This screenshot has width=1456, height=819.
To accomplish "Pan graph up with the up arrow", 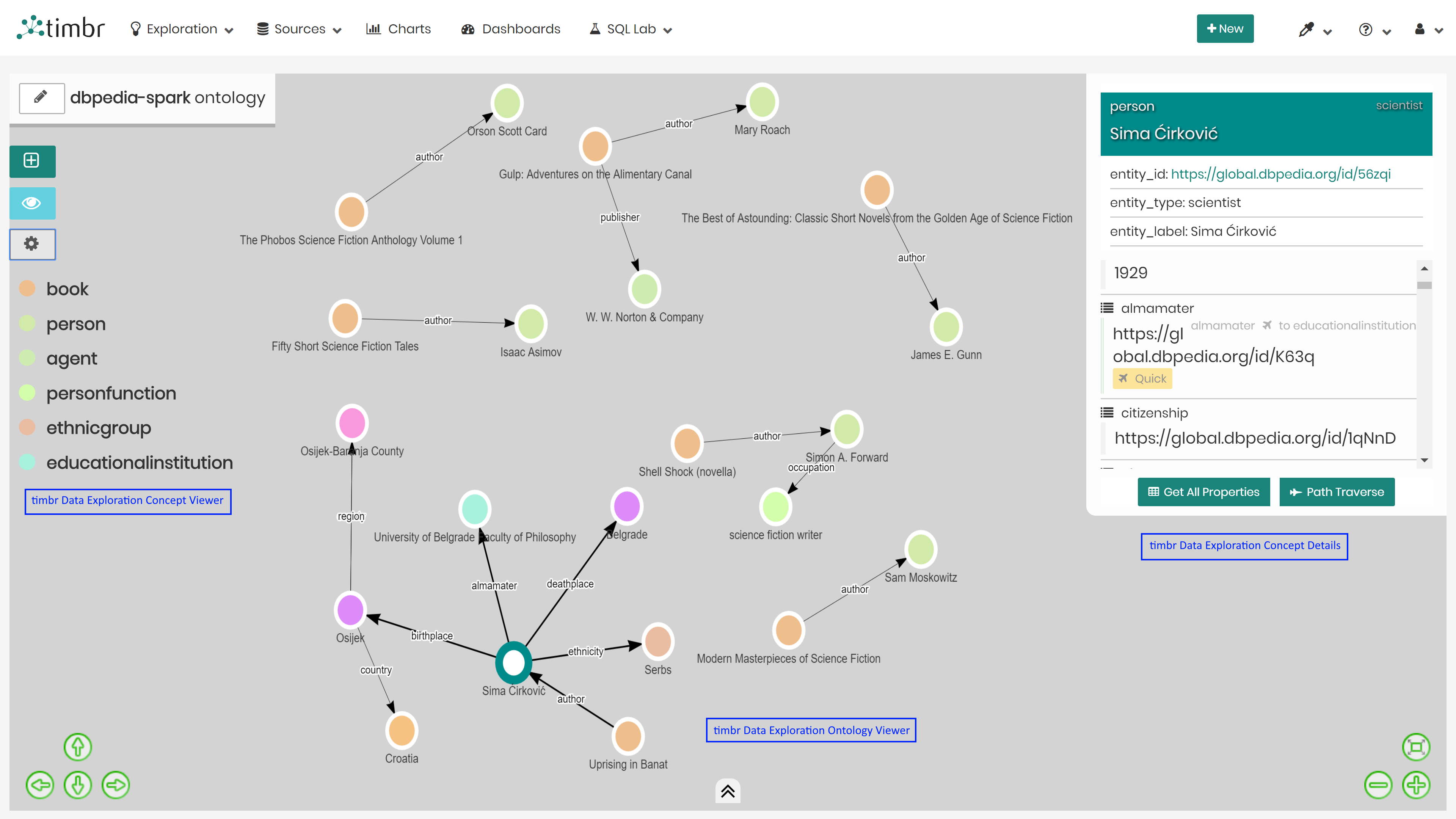I will [x=77, y=747].
